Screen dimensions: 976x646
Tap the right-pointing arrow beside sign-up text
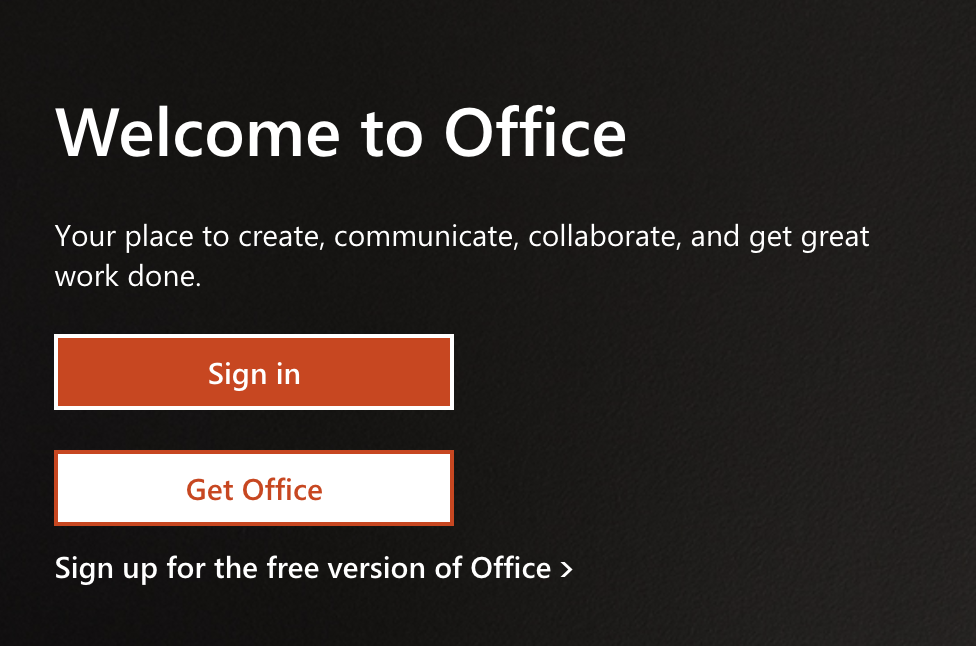pyautogui.click(x=566, y=569)
